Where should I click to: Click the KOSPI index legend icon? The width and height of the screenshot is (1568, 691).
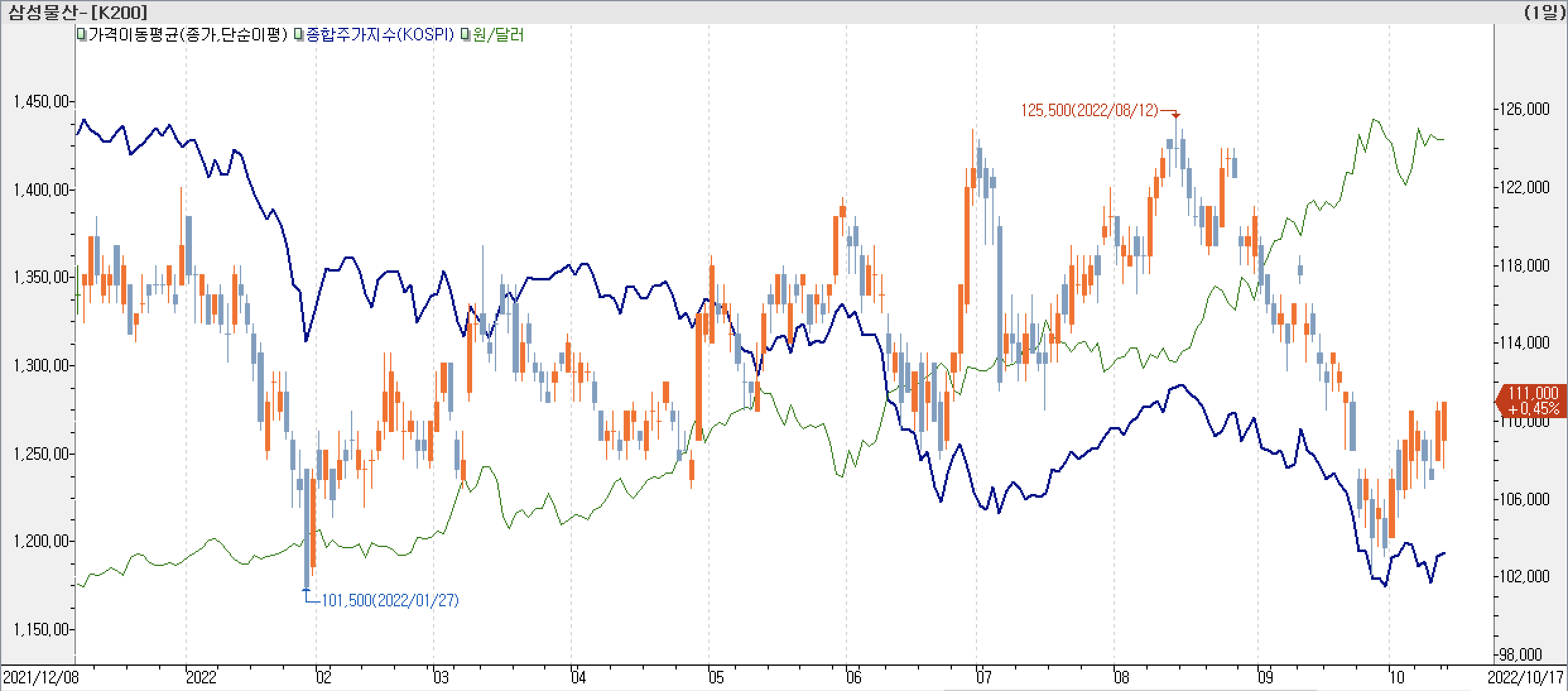(x=299, y=35)
